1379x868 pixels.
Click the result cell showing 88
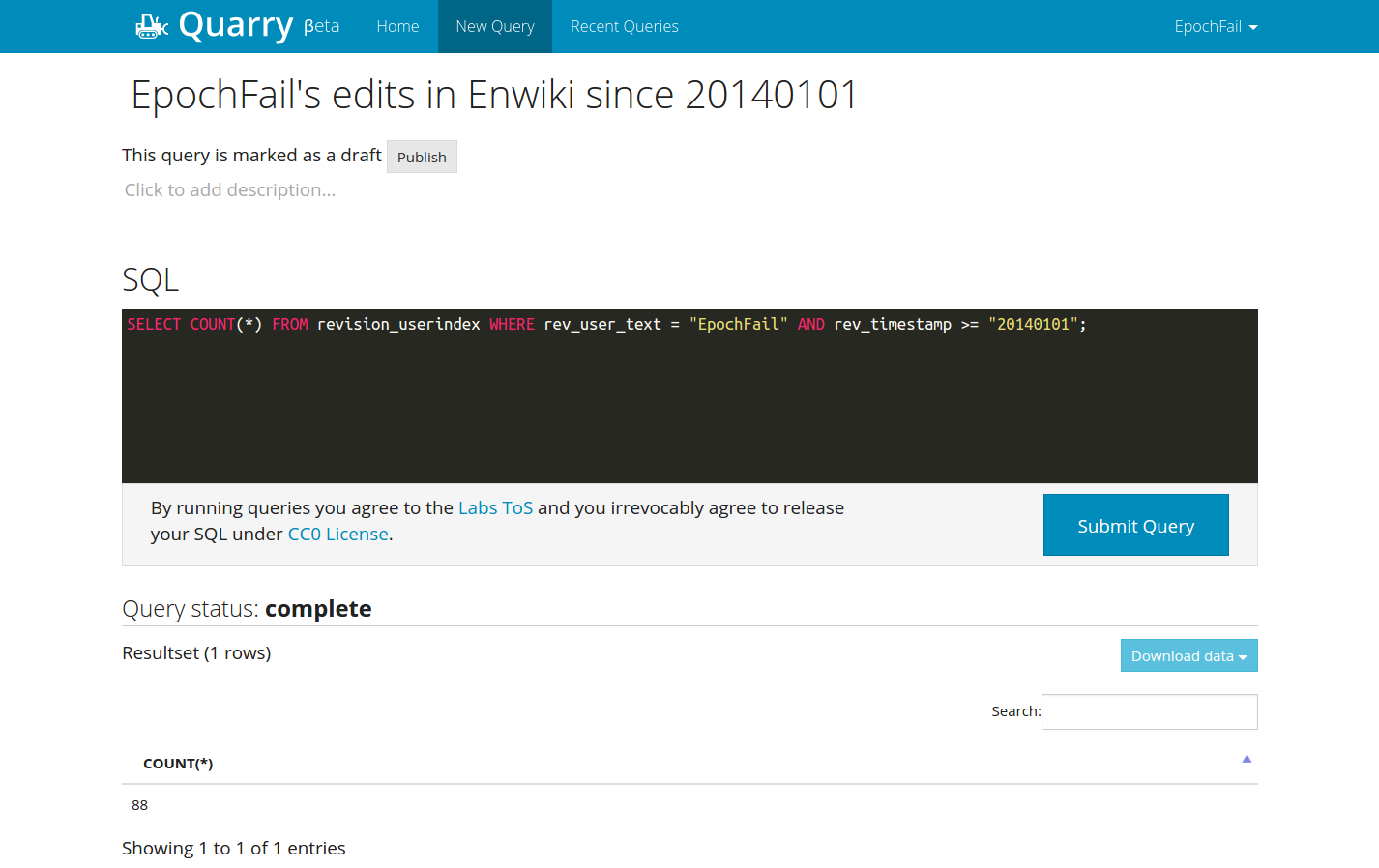(x=140, y=805)
